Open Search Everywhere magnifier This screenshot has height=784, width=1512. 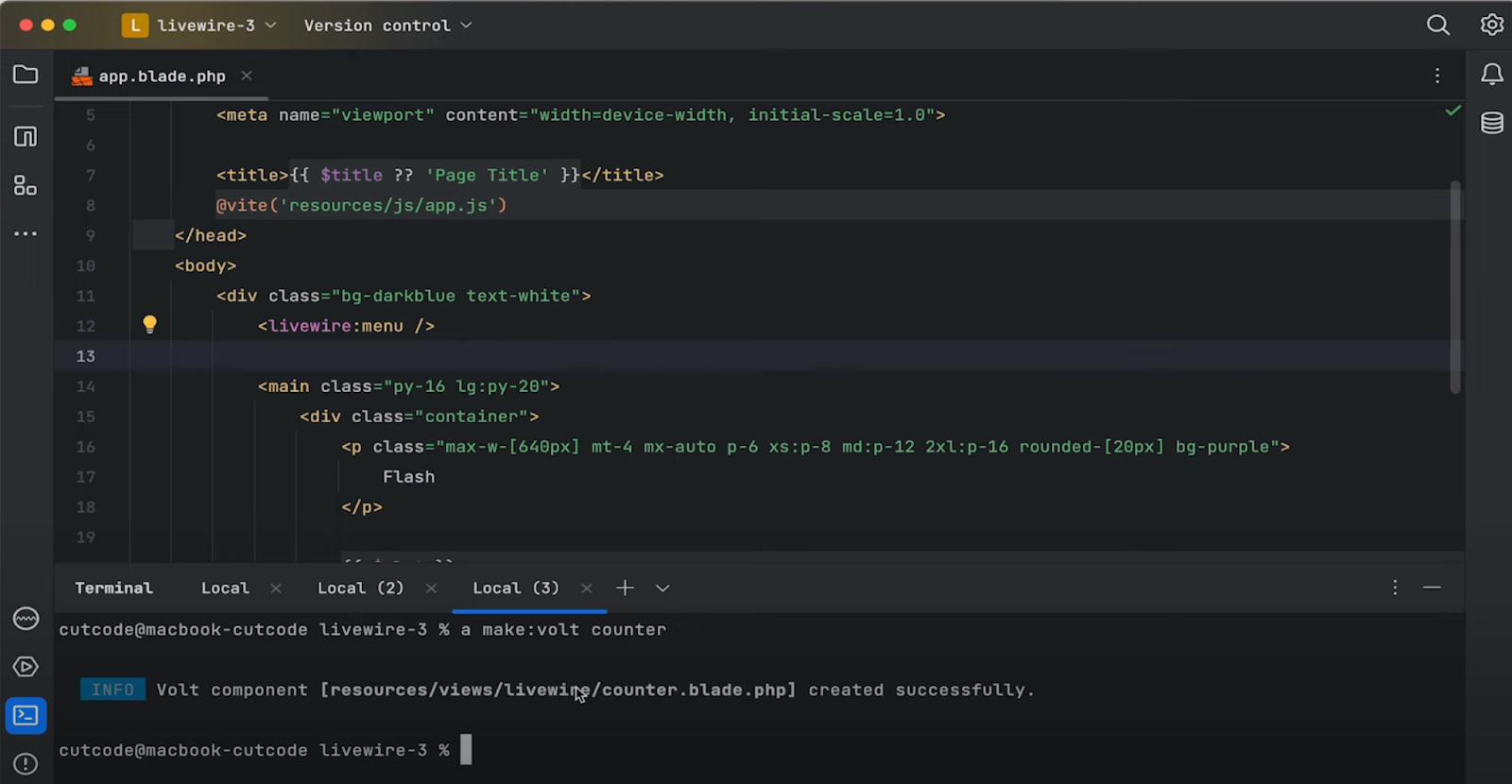tap(1437, 26)
